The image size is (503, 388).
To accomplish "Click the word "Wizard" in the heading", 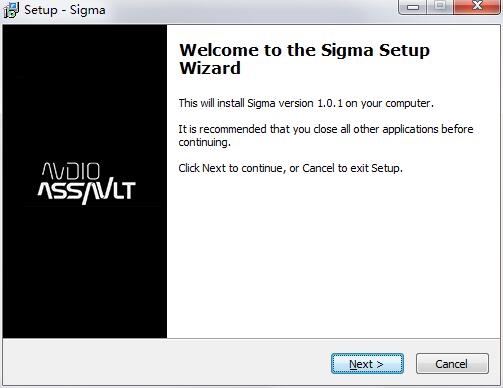I will 210,68.
